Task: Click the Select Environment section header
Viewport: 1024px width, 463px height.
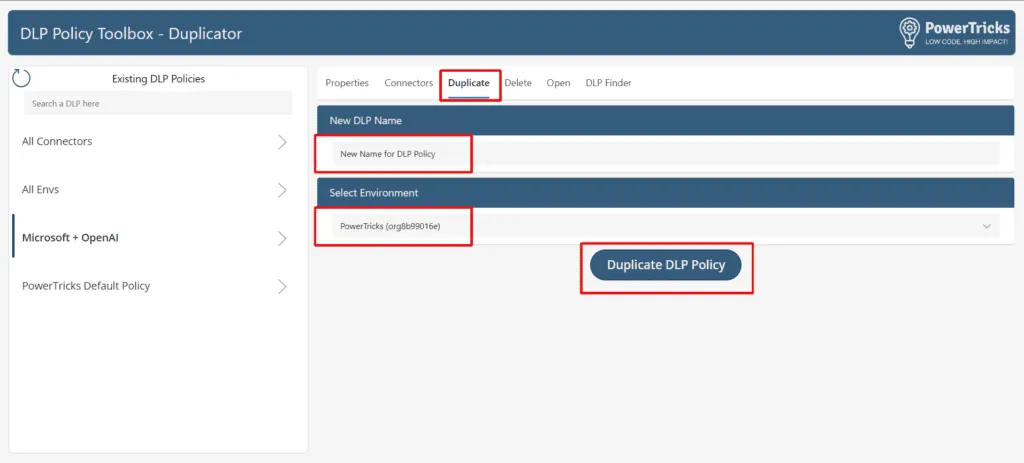Action: coord(665,193)
